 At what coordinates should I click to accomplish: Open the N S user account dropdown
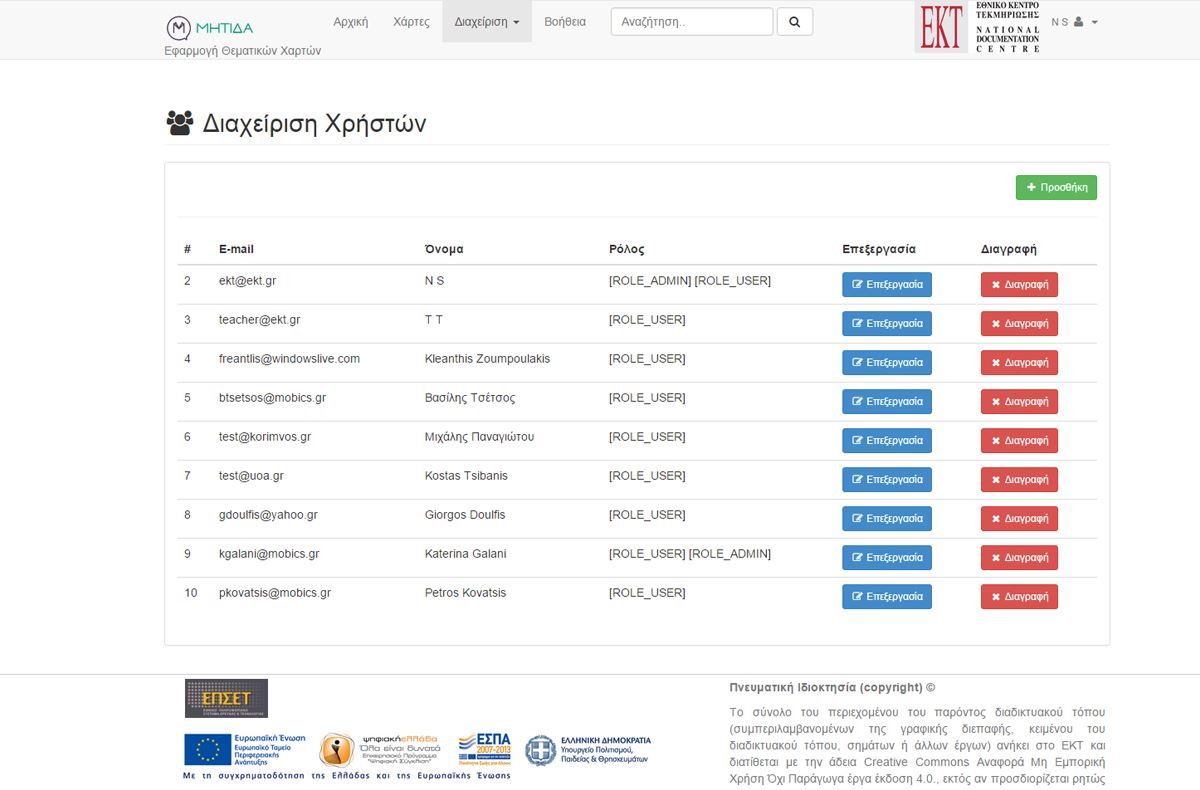click(x=1075, y=22)
